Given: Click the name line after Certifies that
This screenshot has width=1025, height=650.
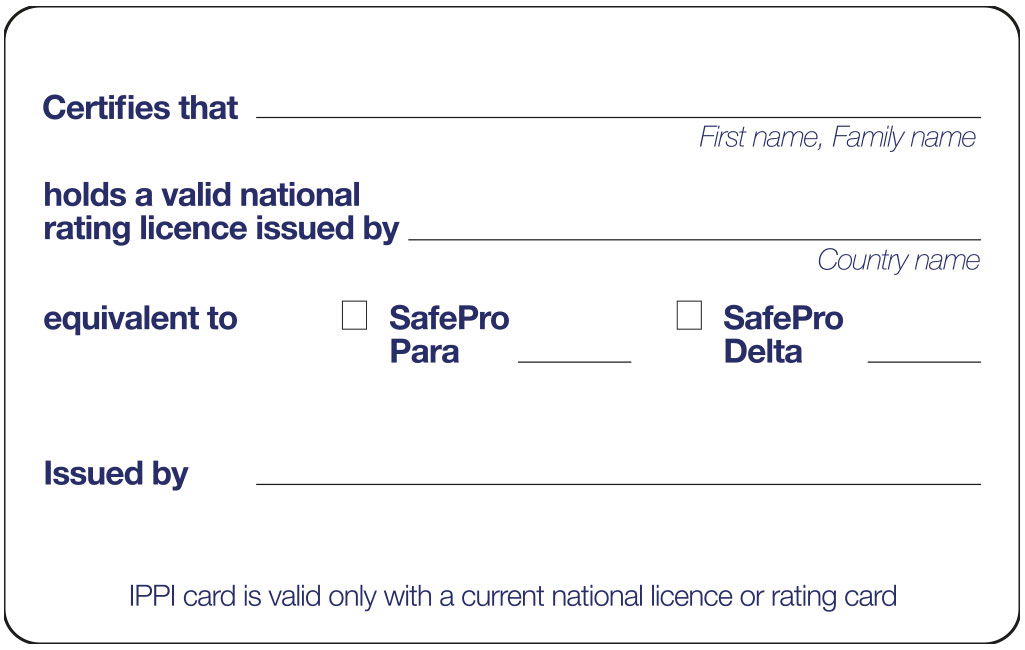Looking at the screenshot, I should coord(618,117).
